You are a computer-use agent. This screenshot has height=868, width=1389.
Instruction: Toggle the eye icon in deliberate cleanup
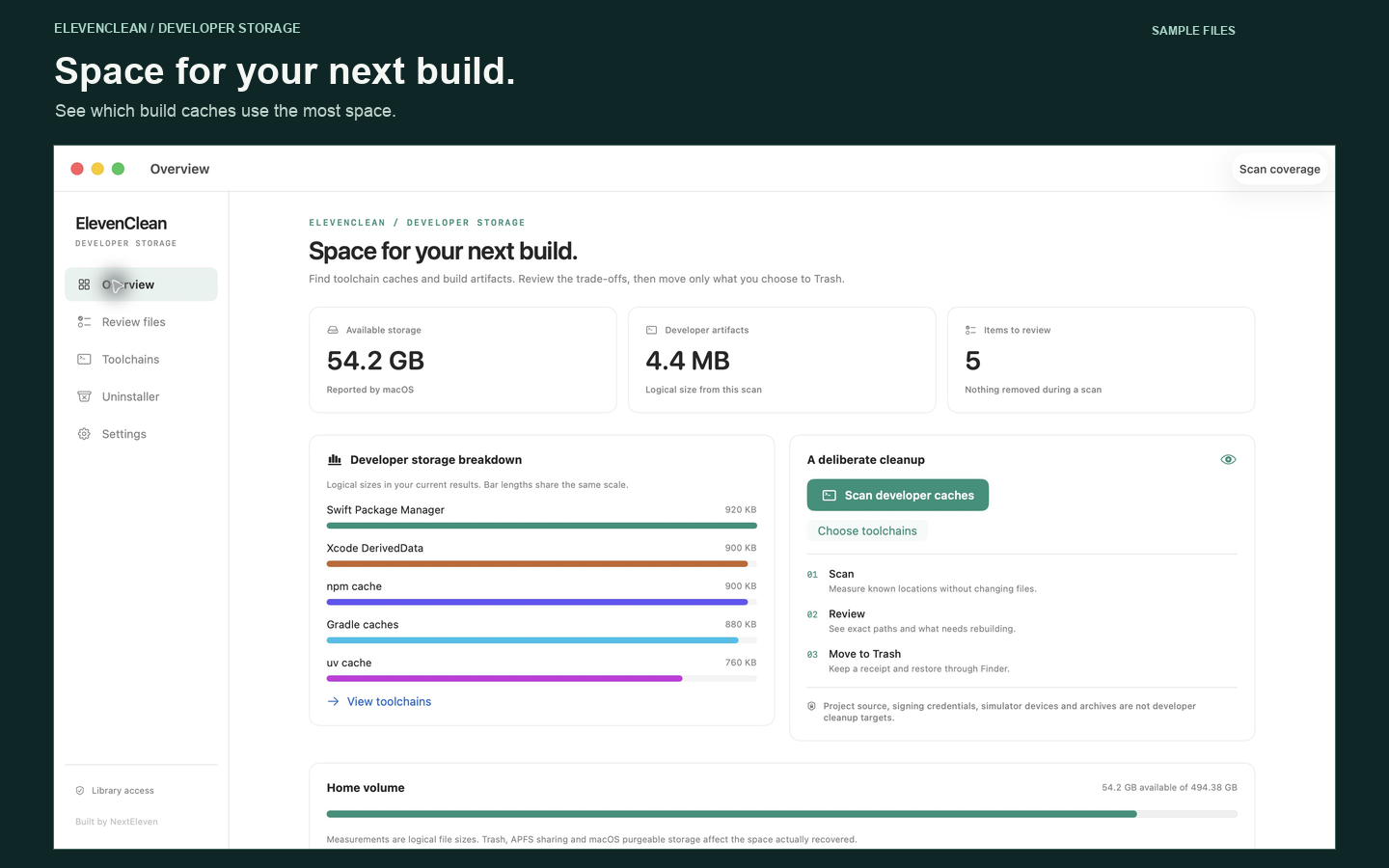1228,460
